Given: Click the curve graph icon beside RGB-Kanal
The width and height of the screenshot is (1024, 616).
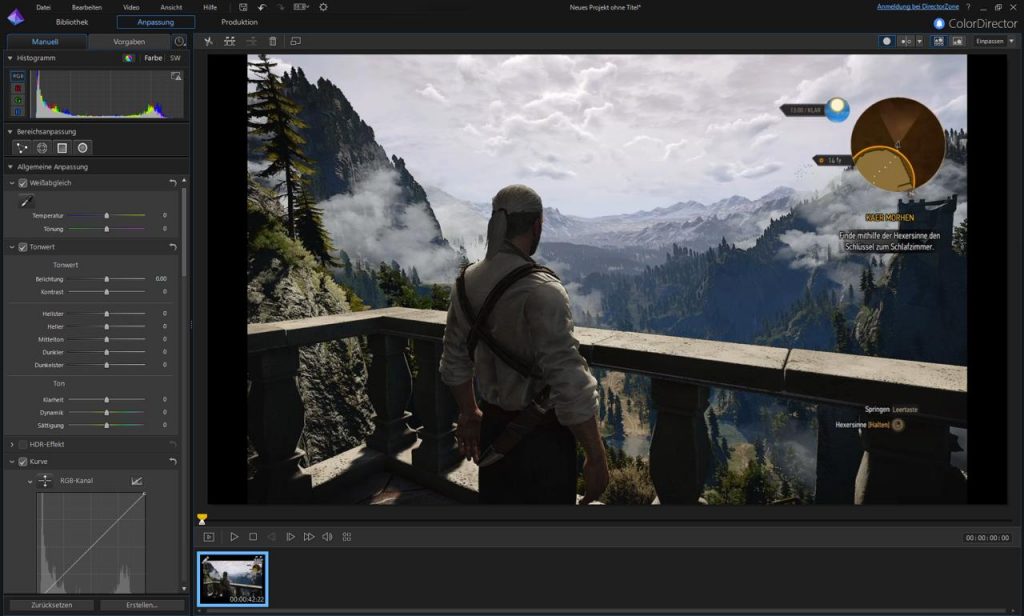Looking at the screenshot, I should point(136,481).
